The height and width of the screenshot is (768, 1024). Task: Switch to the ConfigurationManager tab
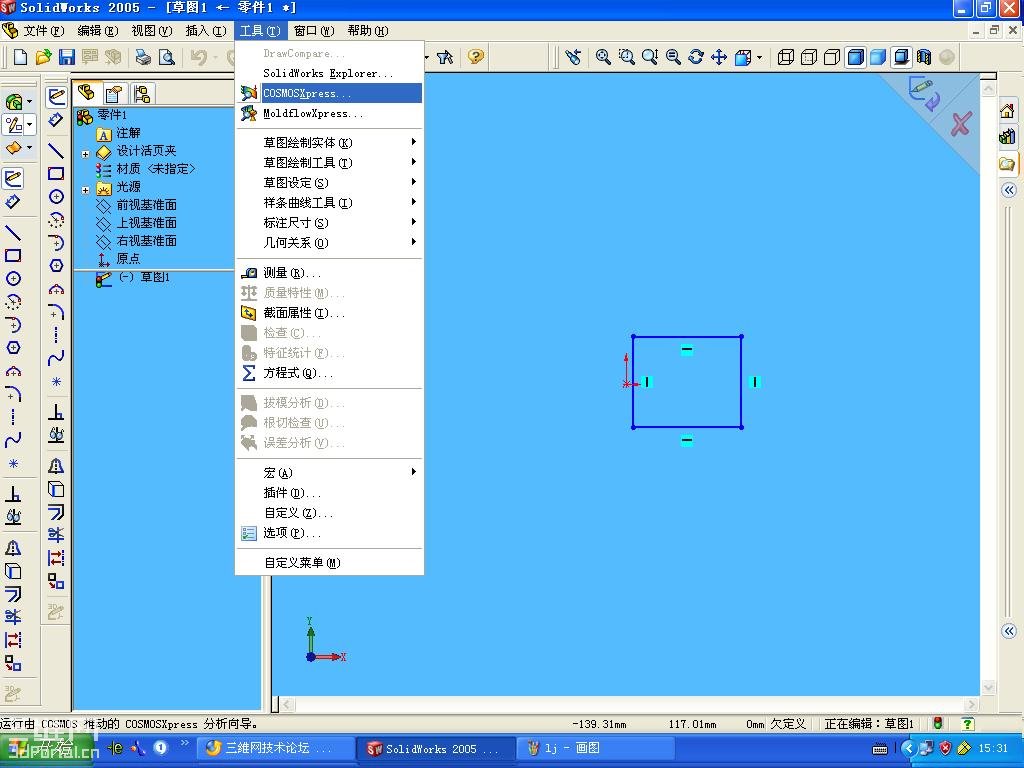[x=142, y=94]
